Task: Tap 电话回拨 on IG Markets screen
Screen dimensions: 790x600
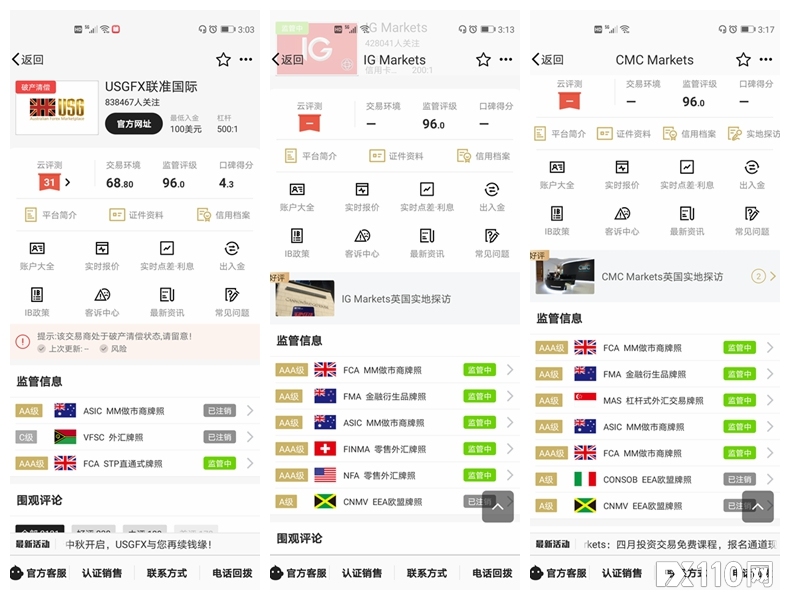Action: tap(492, 573)
